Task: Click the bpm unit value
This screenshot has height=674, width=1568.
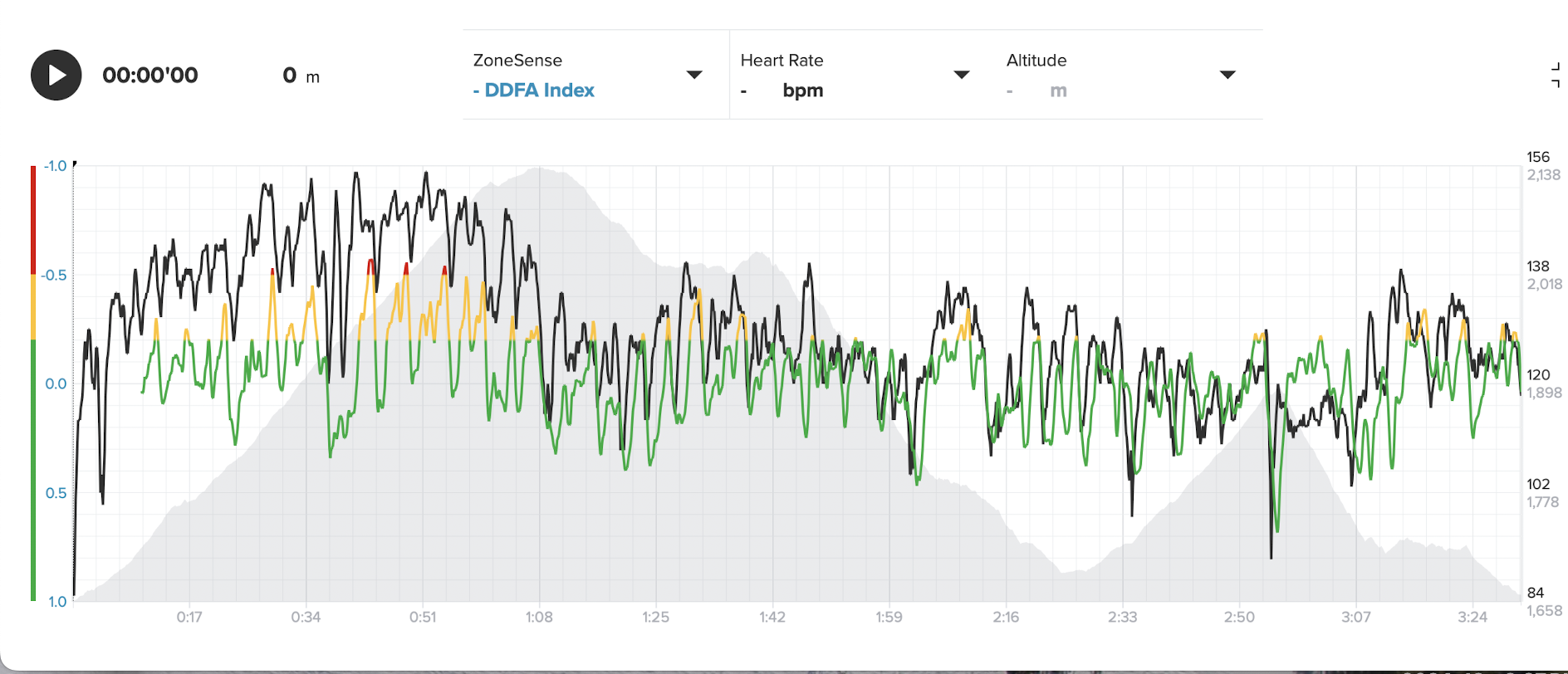Action: 803,90
